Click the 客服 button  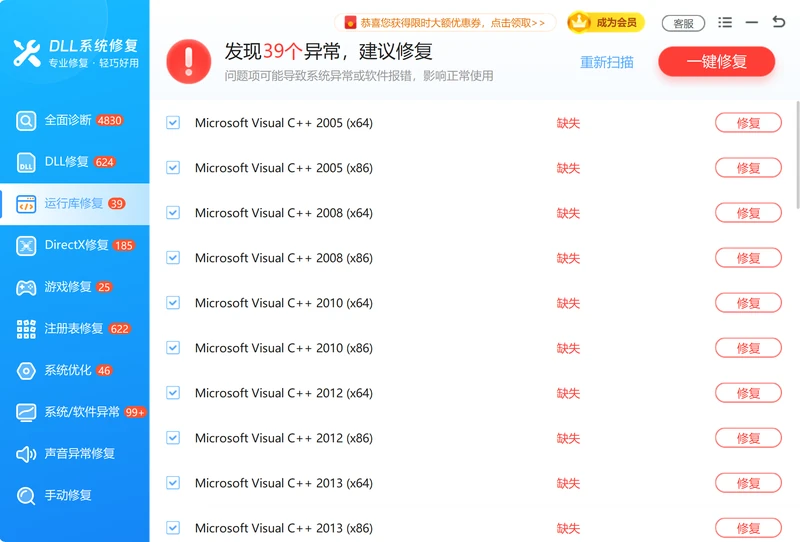pos(683,23)
